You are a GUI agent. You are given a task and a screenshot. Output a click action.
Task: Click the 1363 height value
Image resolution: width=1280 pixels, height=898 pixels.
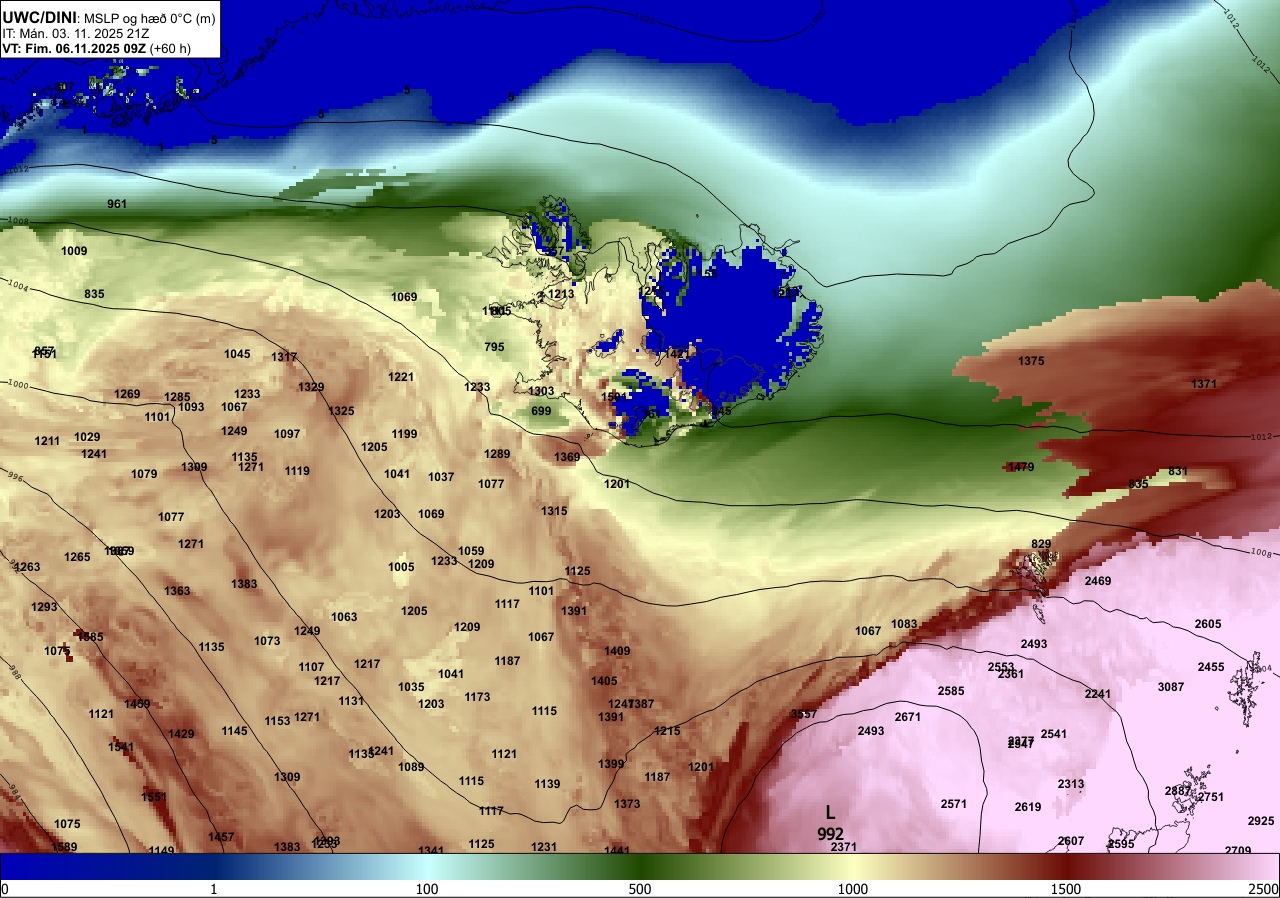177,591
